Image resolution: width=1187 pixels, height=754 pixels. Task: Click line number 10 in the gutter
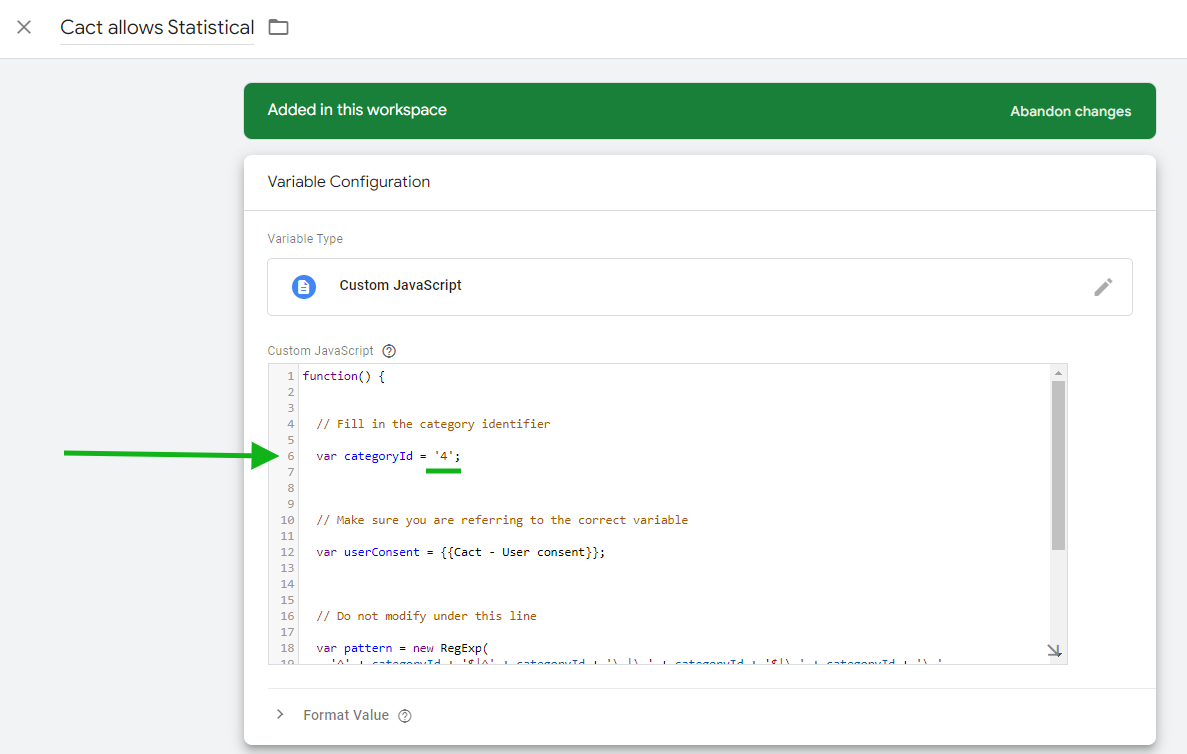tap(287, 520)
